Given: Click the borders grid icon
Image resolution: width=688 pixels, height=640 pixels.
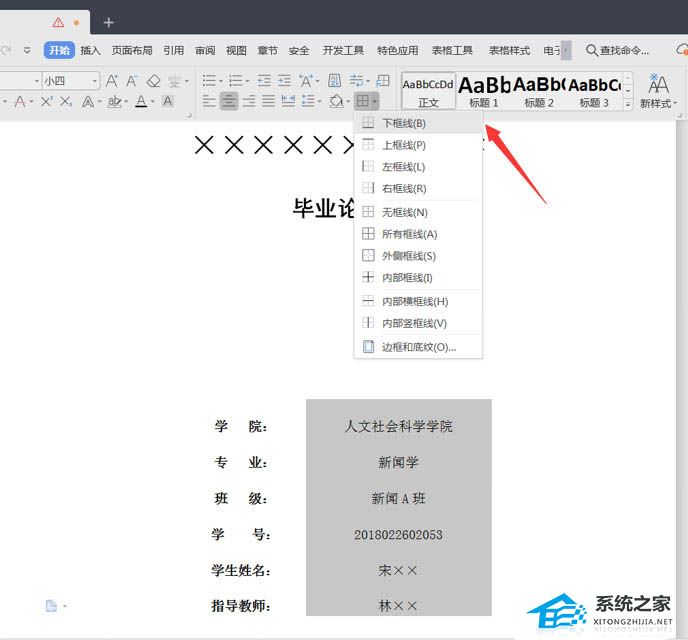Looking at the screenshot, I should point(362,102).
